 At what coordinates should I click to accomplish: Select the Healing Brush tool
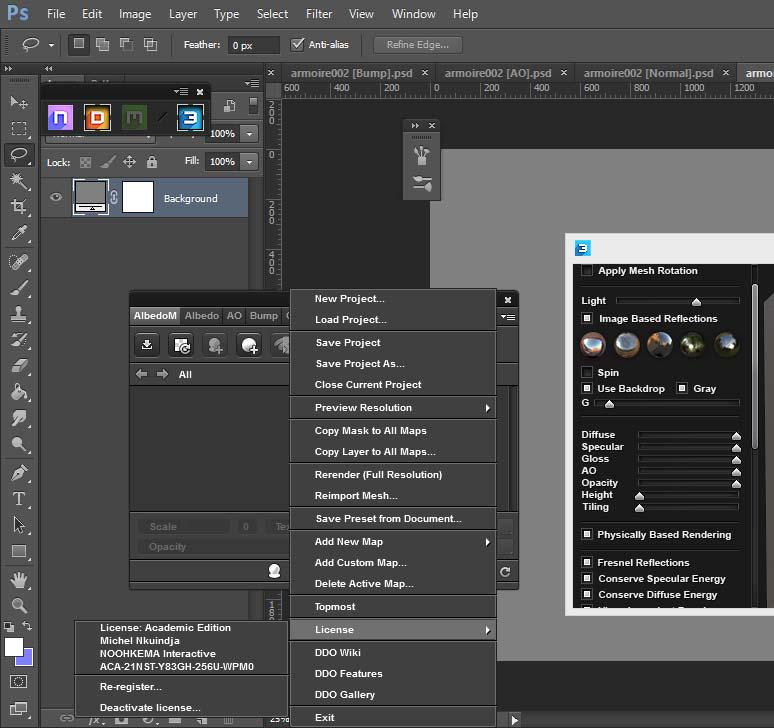tap(19, 262)
